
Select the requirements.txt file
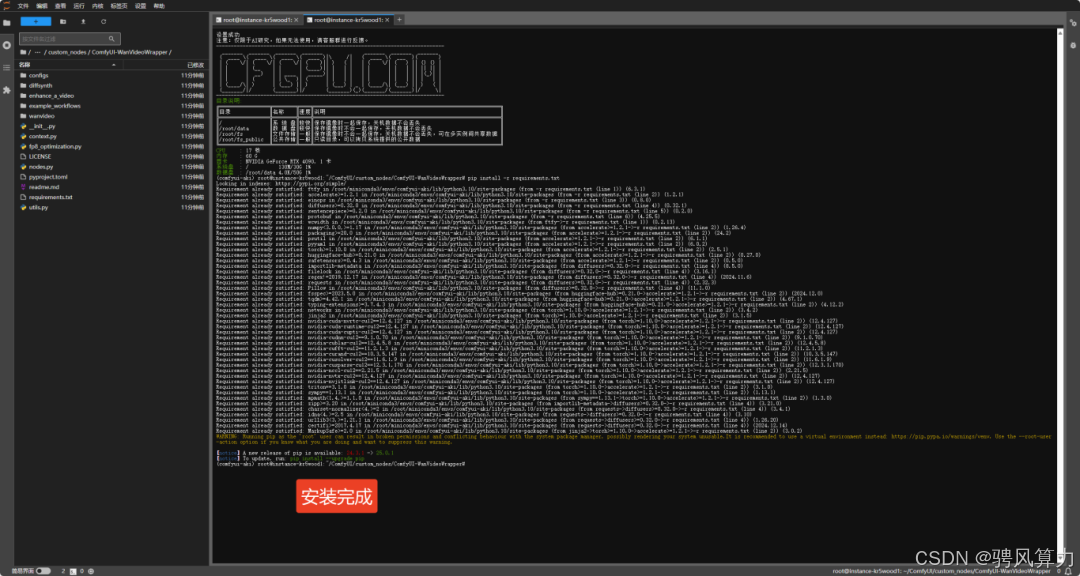pos(112,197)
